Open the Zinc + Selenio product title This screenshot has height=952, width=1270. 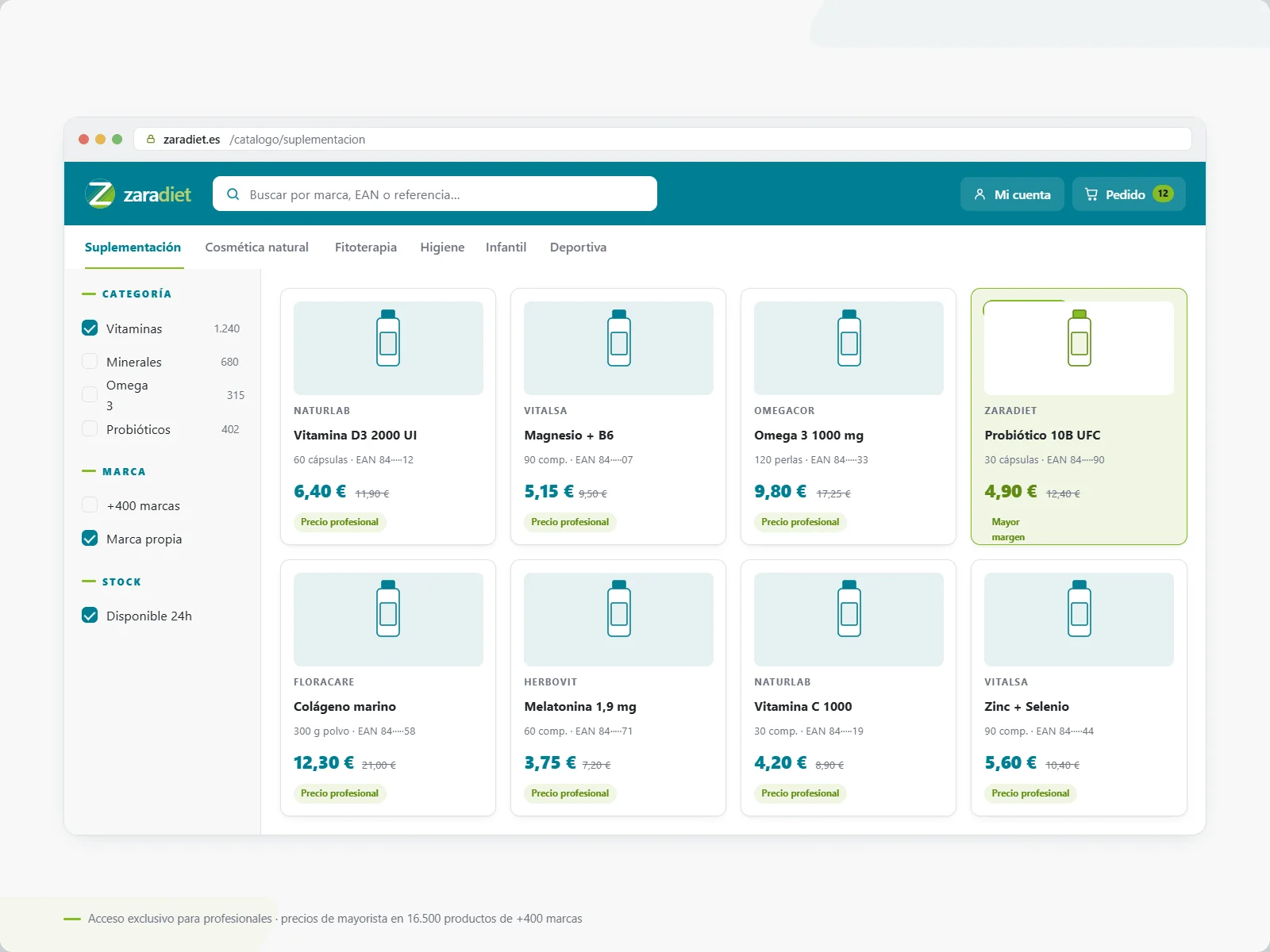1026,707
